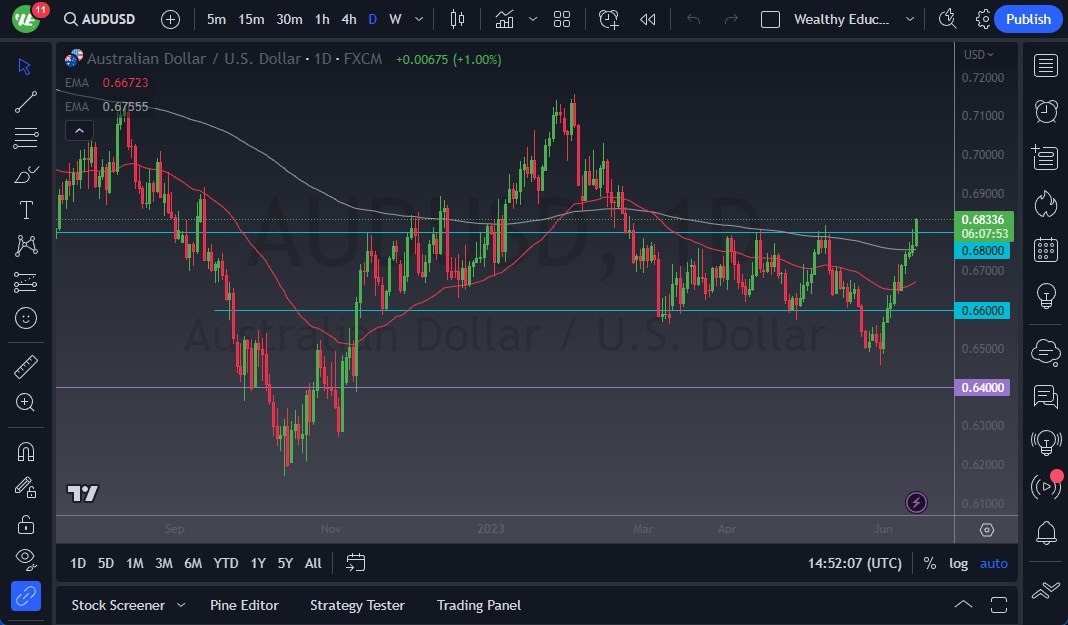
Task: Select the trend line drawing tool
Action: [x=26, y=101]
